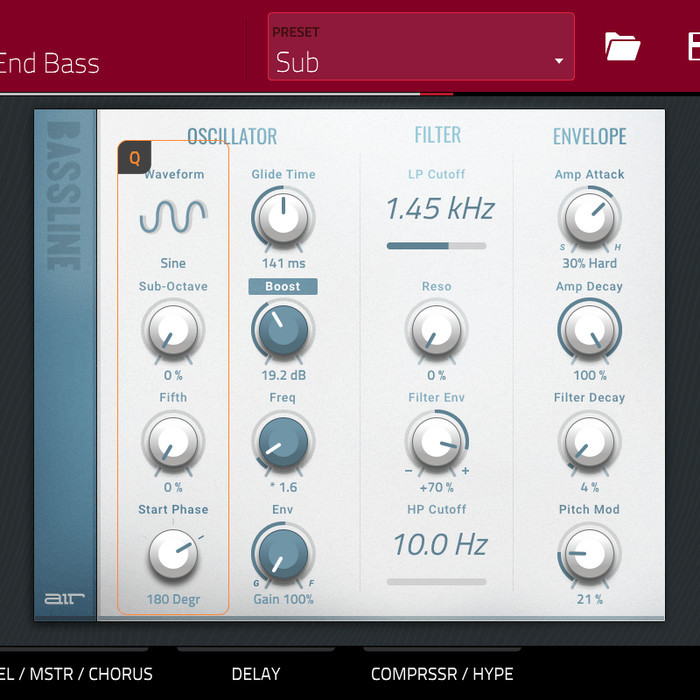700x700 pixels.
Task: Click the HP Cutoff slider bar
Action: [437, 582]
